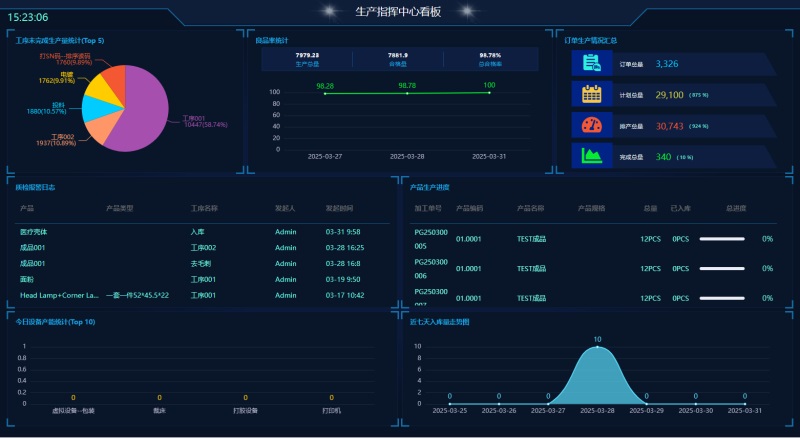Open the 医疗壳体 alarm log row

click(x=34, y=232)
